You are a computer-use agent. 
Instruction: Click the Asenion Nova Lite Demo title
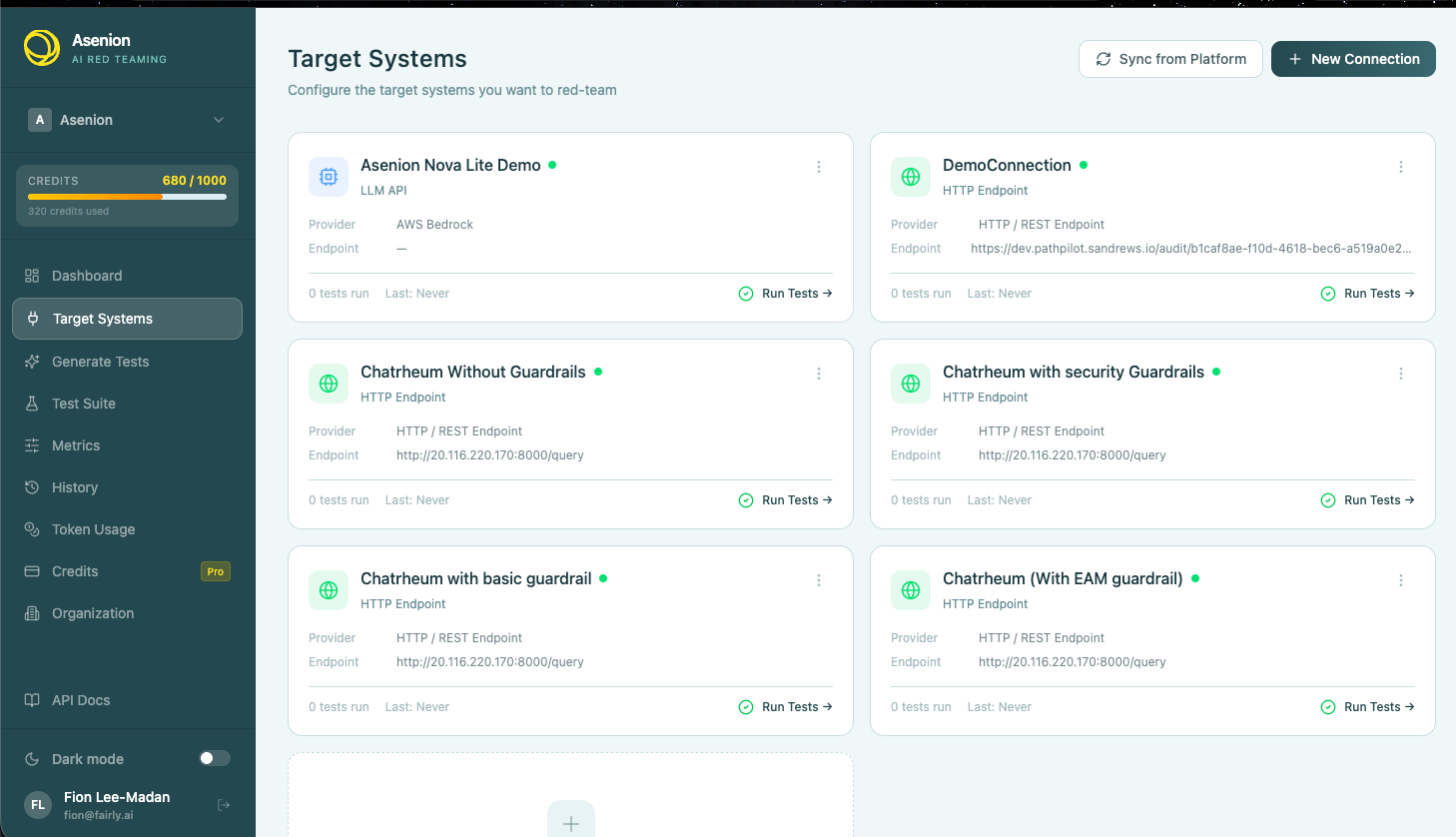click(450, 165)
